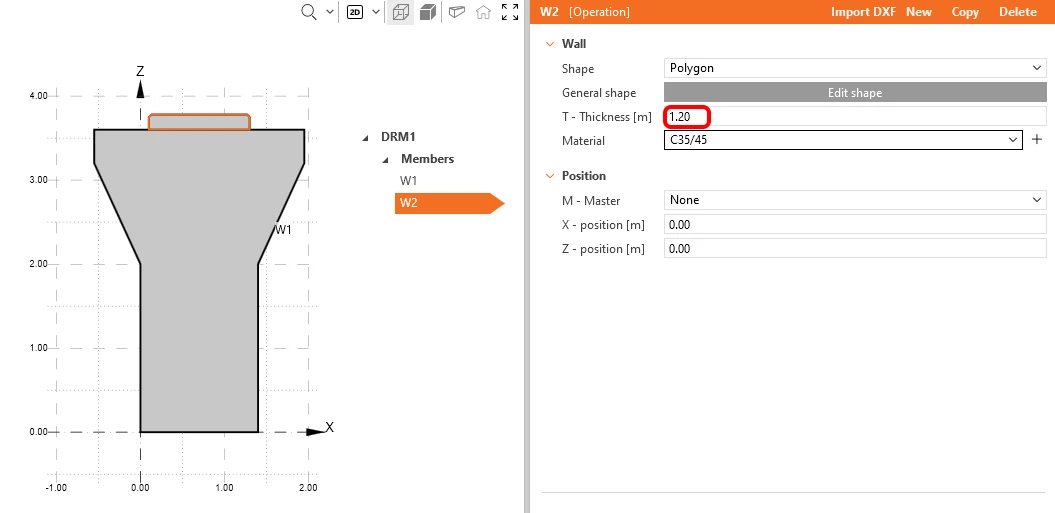Click the zoom-to-fit arrows icon
This screenshot has width=1055, height=513.
pyautogui.click(x=510, y=12)
